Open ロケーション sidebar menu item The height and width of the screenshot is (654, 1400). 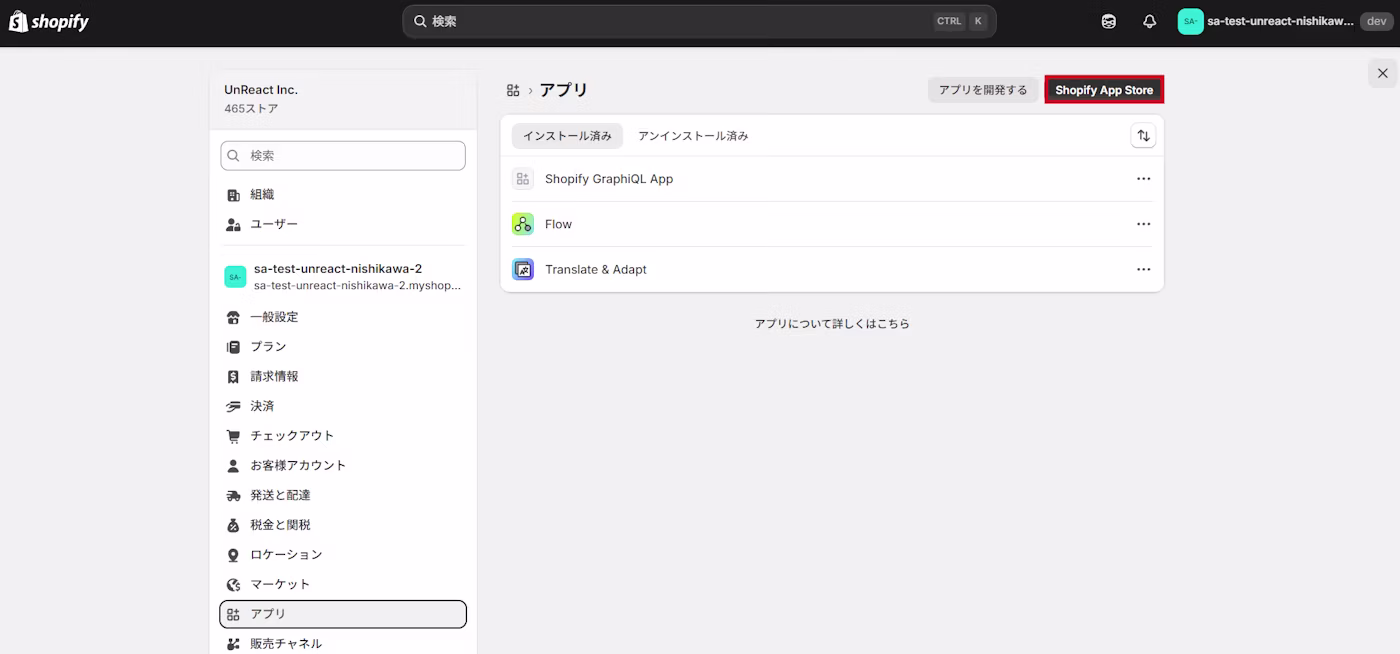[x=343, y=555]
